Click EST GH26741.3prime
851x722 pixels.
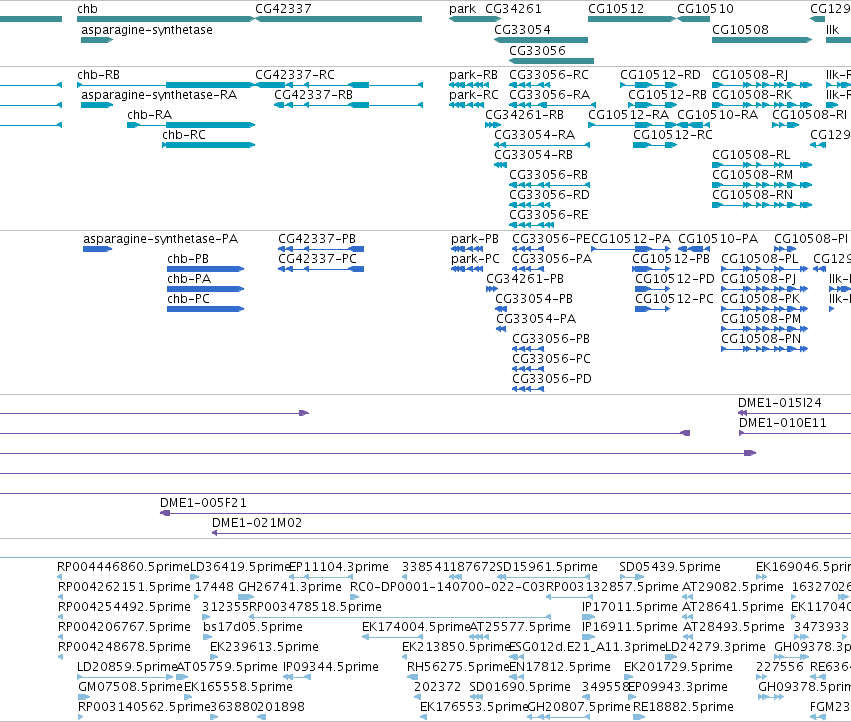click(x=246, y=597)
